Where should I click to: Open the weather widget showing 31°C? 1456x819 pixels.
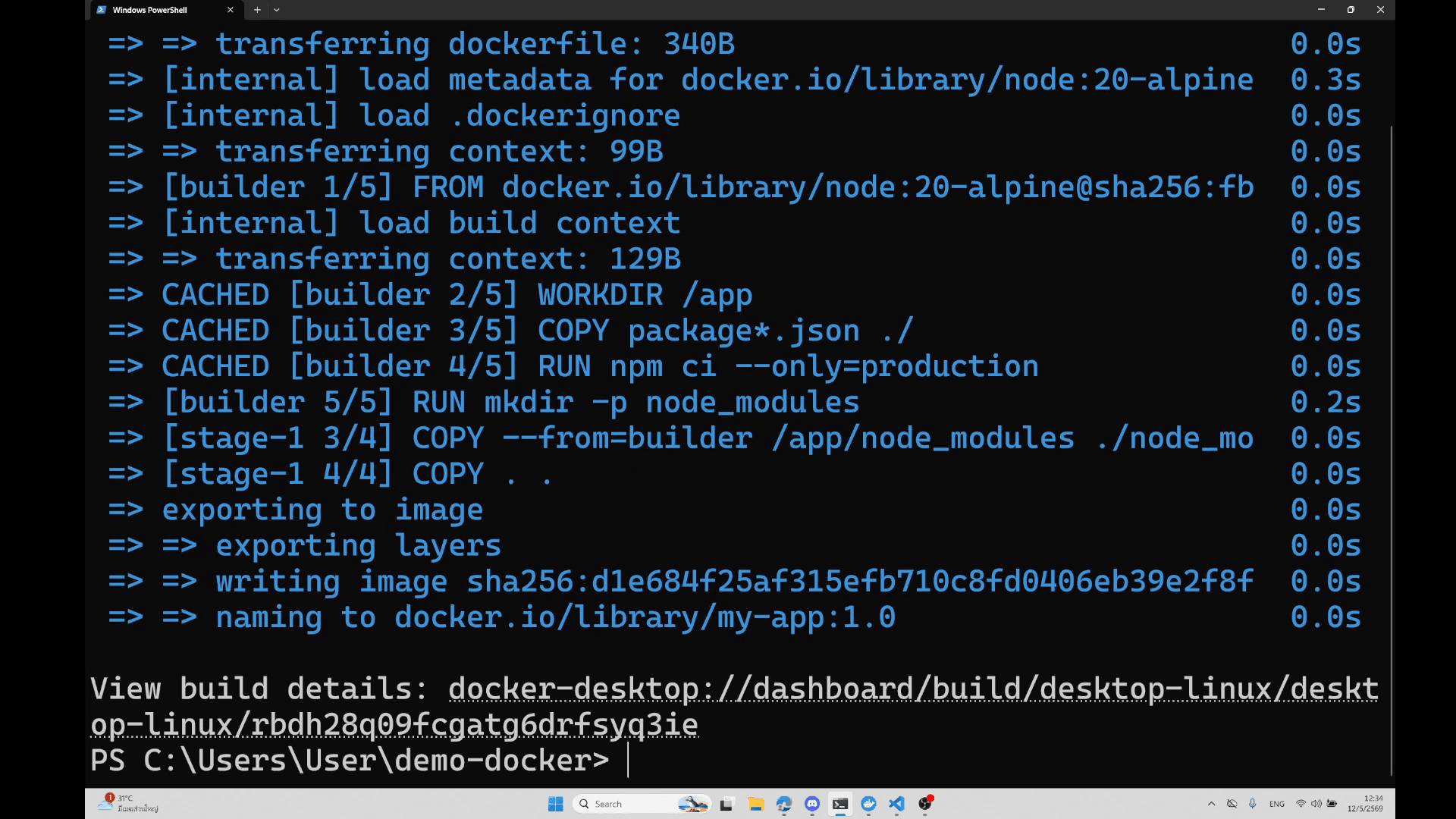coord(129,804)
